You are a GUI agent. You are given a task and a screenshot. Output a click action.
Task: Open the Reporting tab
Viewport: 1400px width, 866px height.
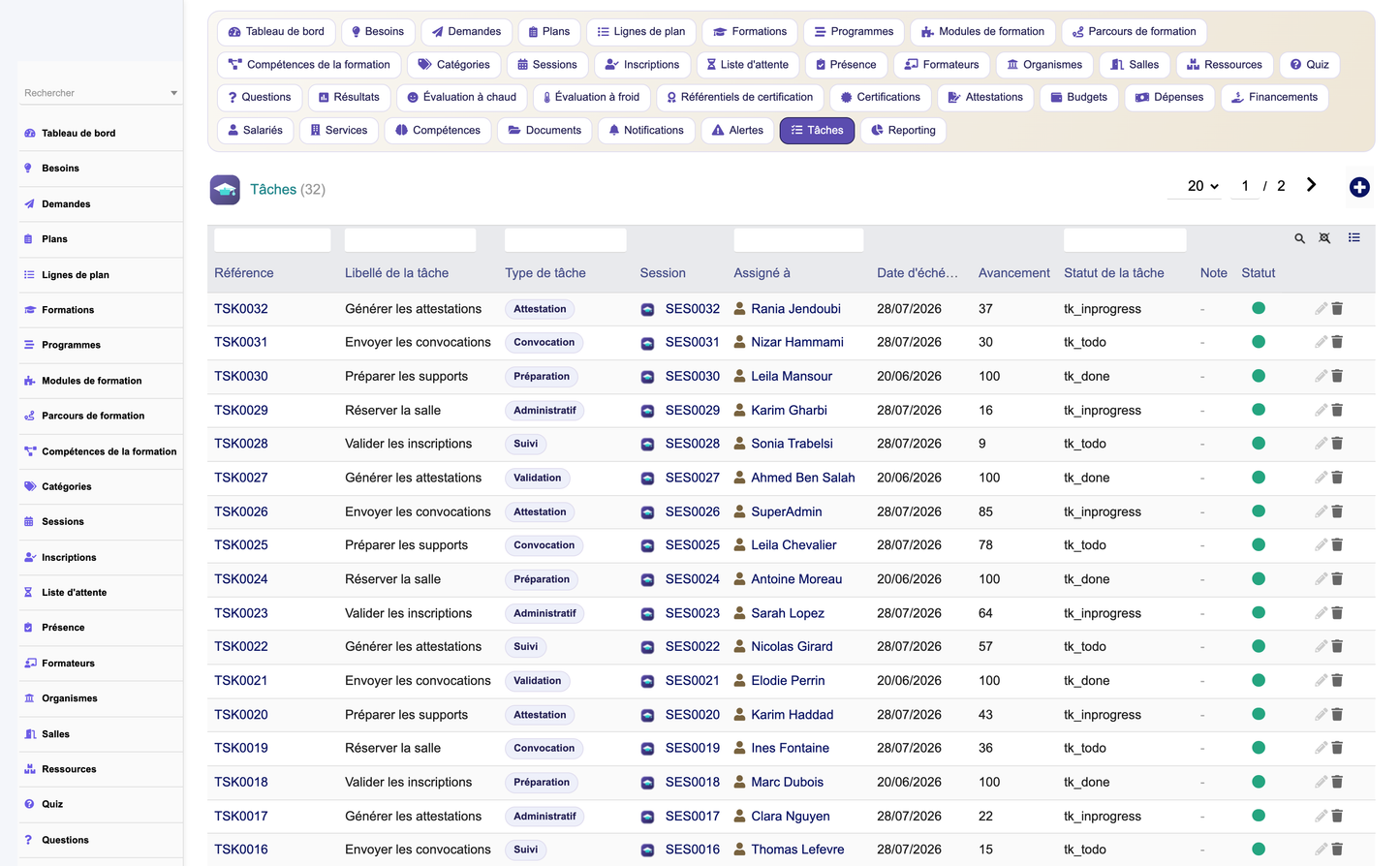[903, 130]
